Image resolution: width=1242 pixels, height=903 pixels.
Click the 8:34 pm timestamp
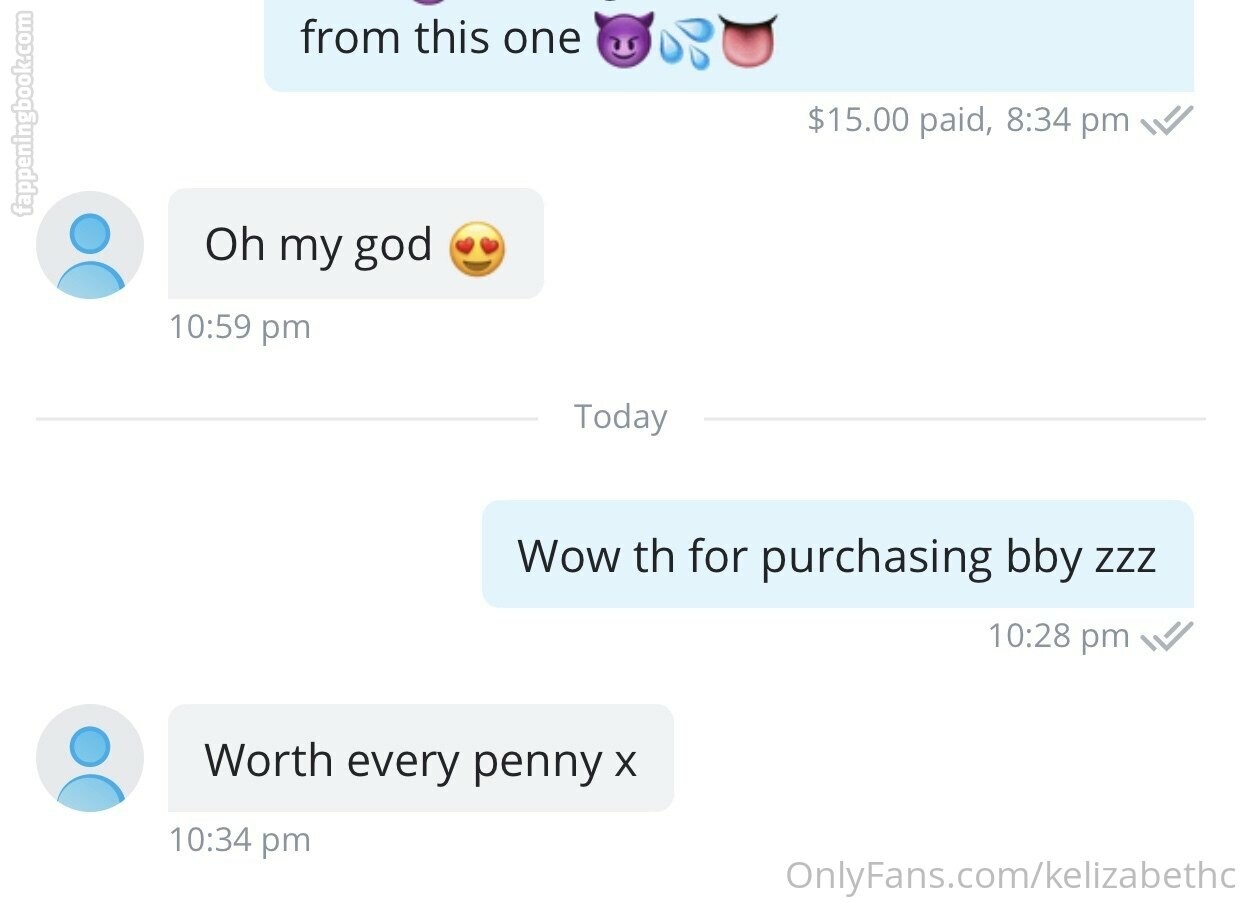tap(1068, 120)
